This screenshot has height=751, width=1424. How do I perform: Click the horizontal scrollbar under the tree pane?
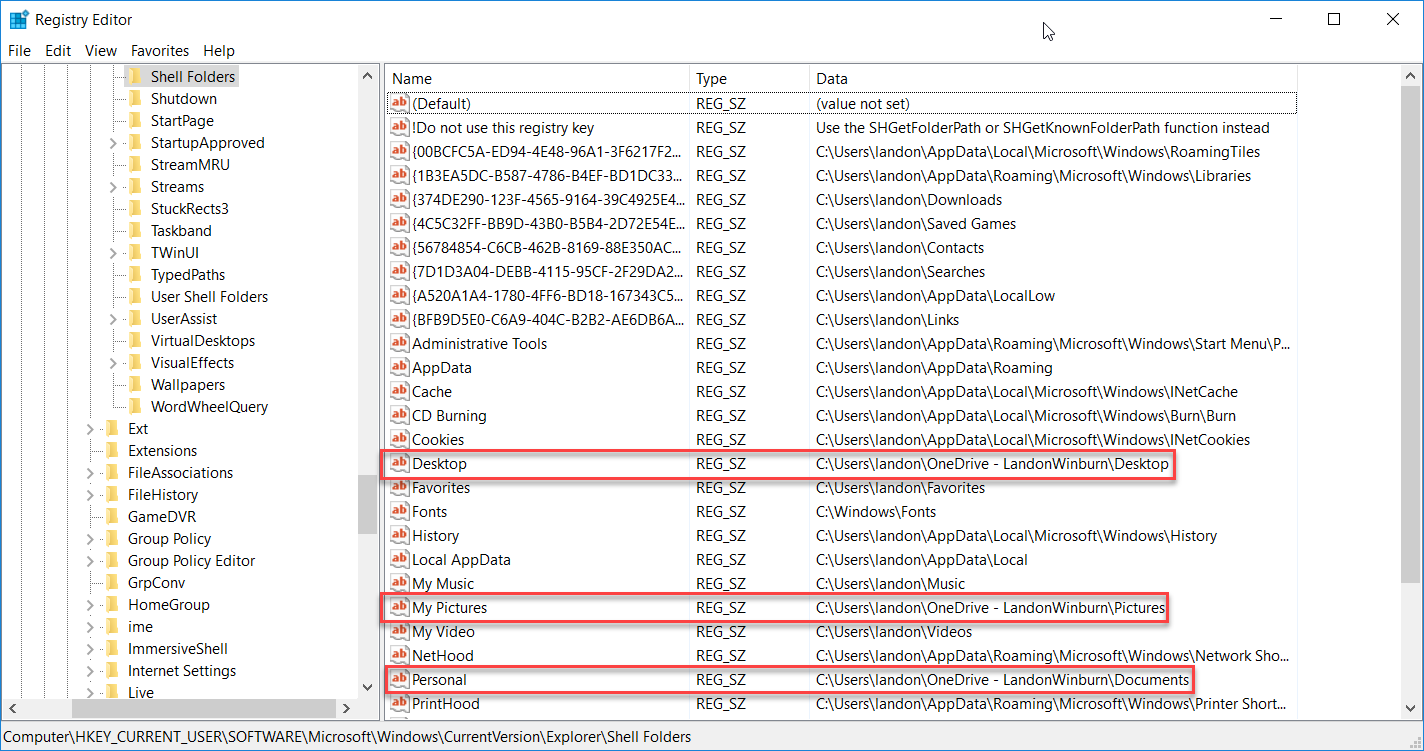click(200, 708)
